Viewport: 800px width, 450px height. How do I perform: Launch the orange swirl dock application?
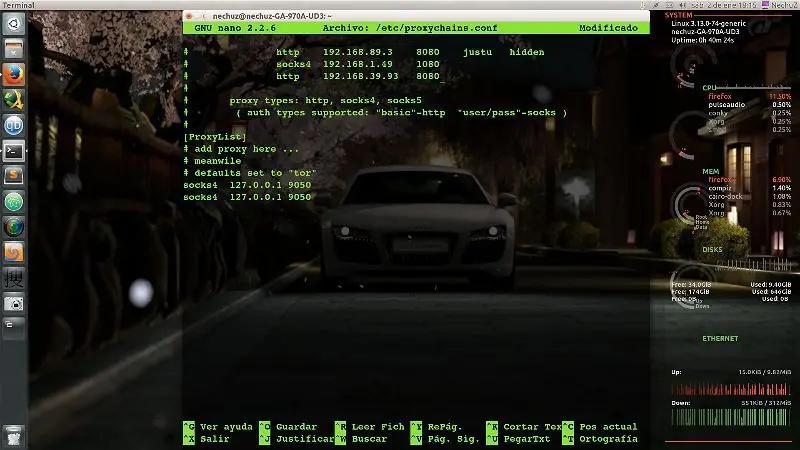[14, 253]
